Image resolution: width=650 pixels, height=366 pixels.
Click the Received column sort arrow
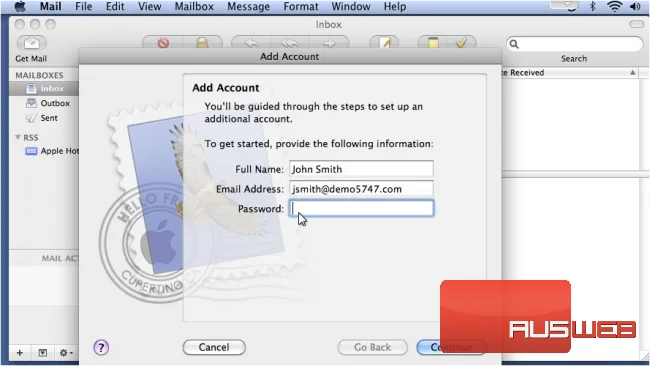coord(633,73)
